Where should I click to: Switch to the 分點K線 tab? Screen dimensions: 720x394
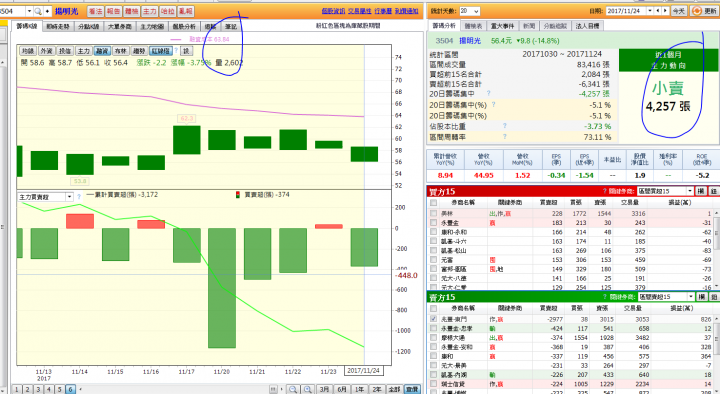pyautogui.click(x=89, y=27)
